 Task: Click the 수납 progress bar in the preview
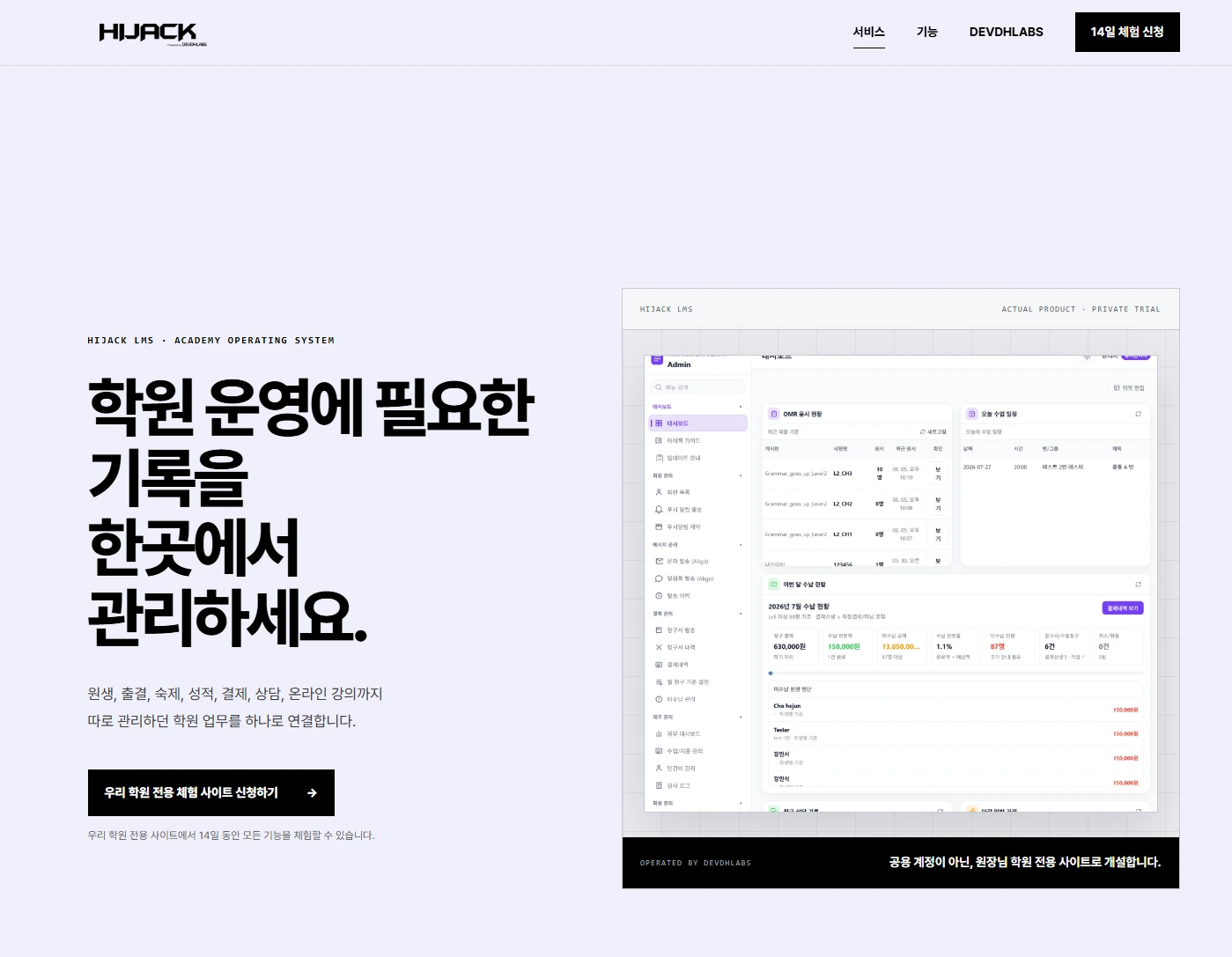coord(955,674)
